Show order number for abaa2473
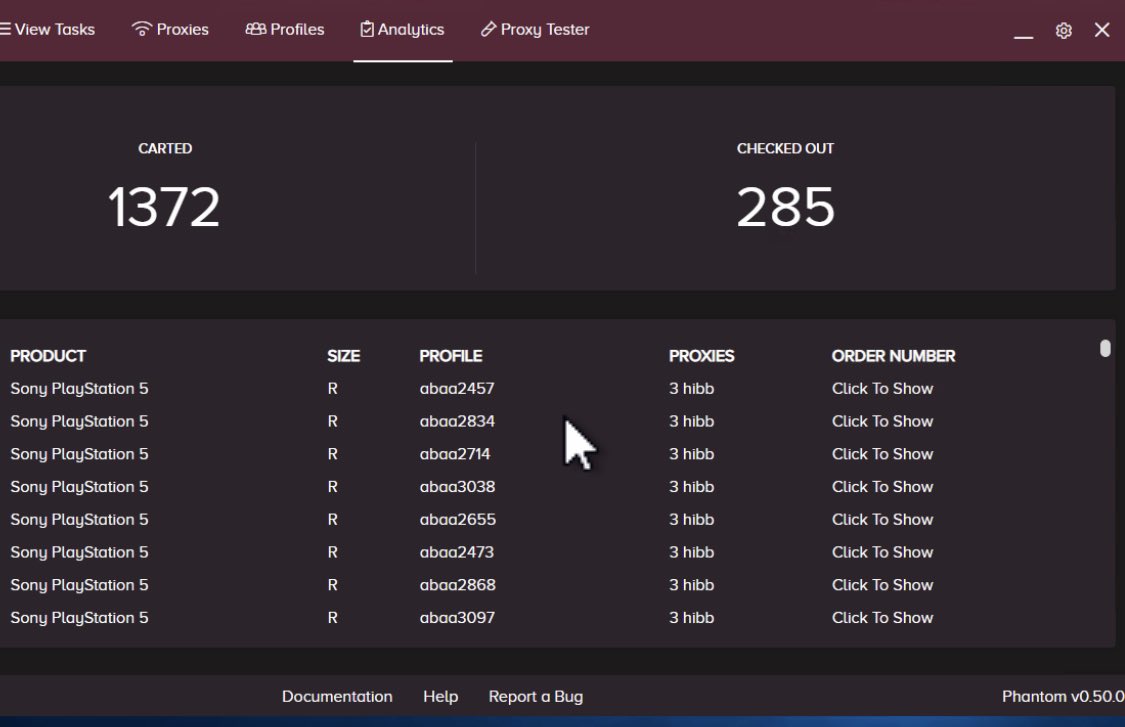 click(882, 553)
